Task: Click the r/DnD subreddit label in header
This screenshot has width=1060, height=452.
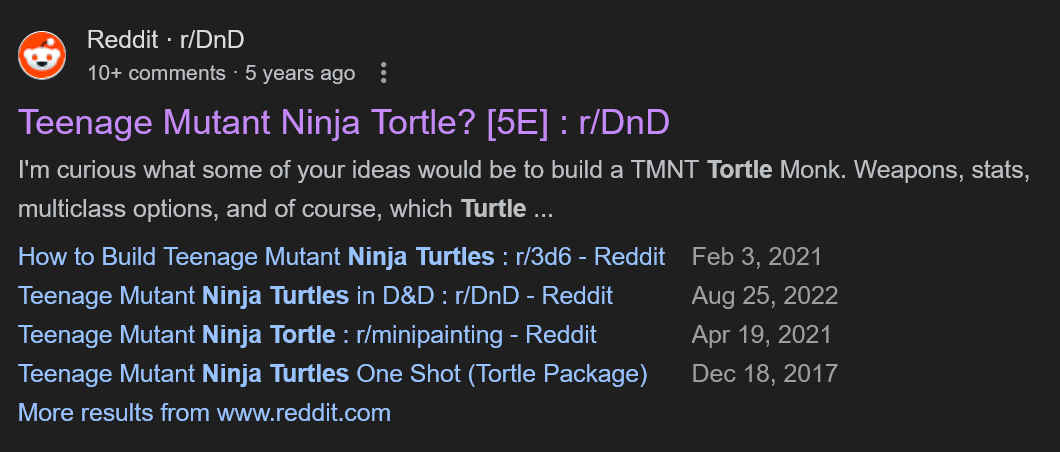Action: 212,40
